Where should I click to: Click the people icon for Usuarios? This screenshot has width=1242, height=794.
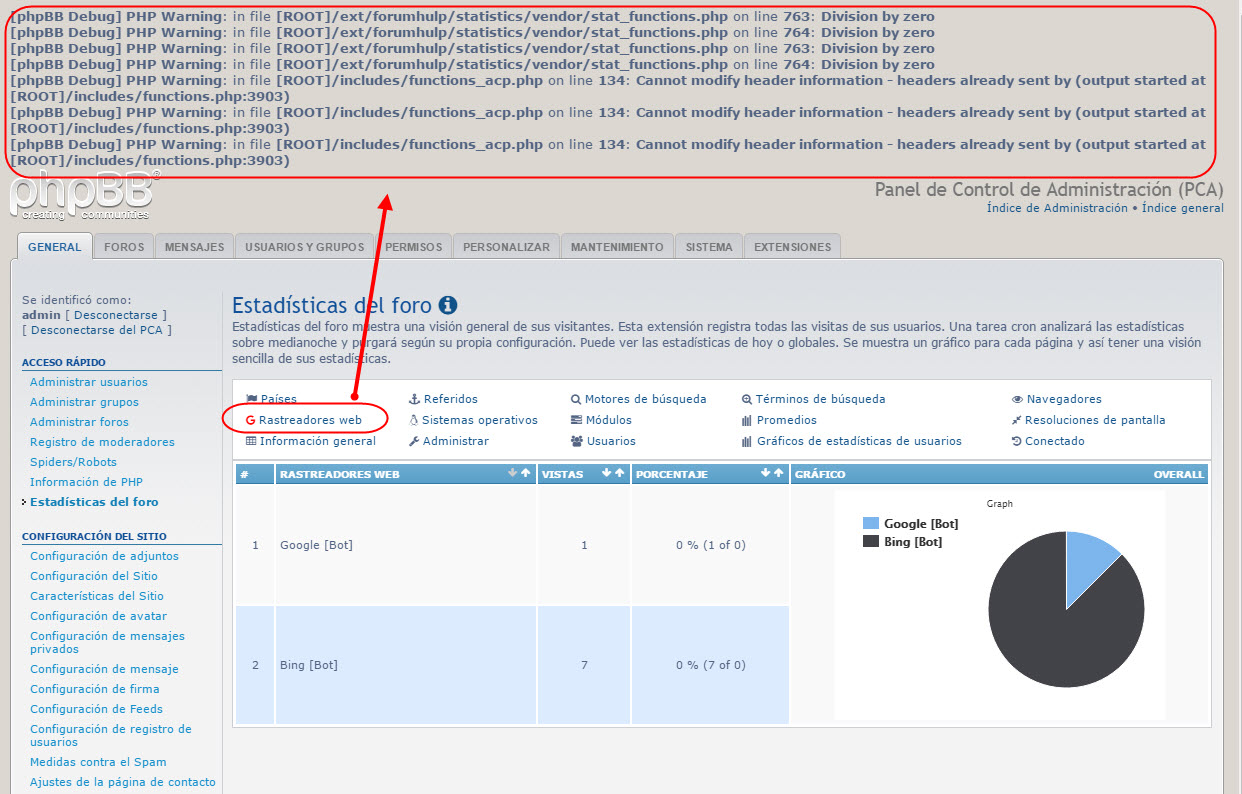click(x=577, y=441)
